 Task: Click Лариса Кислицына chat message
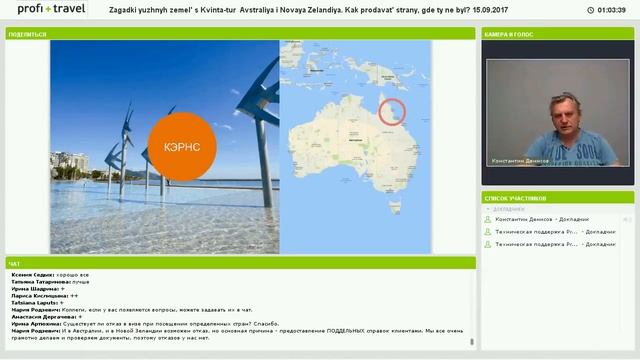[45, 296]
